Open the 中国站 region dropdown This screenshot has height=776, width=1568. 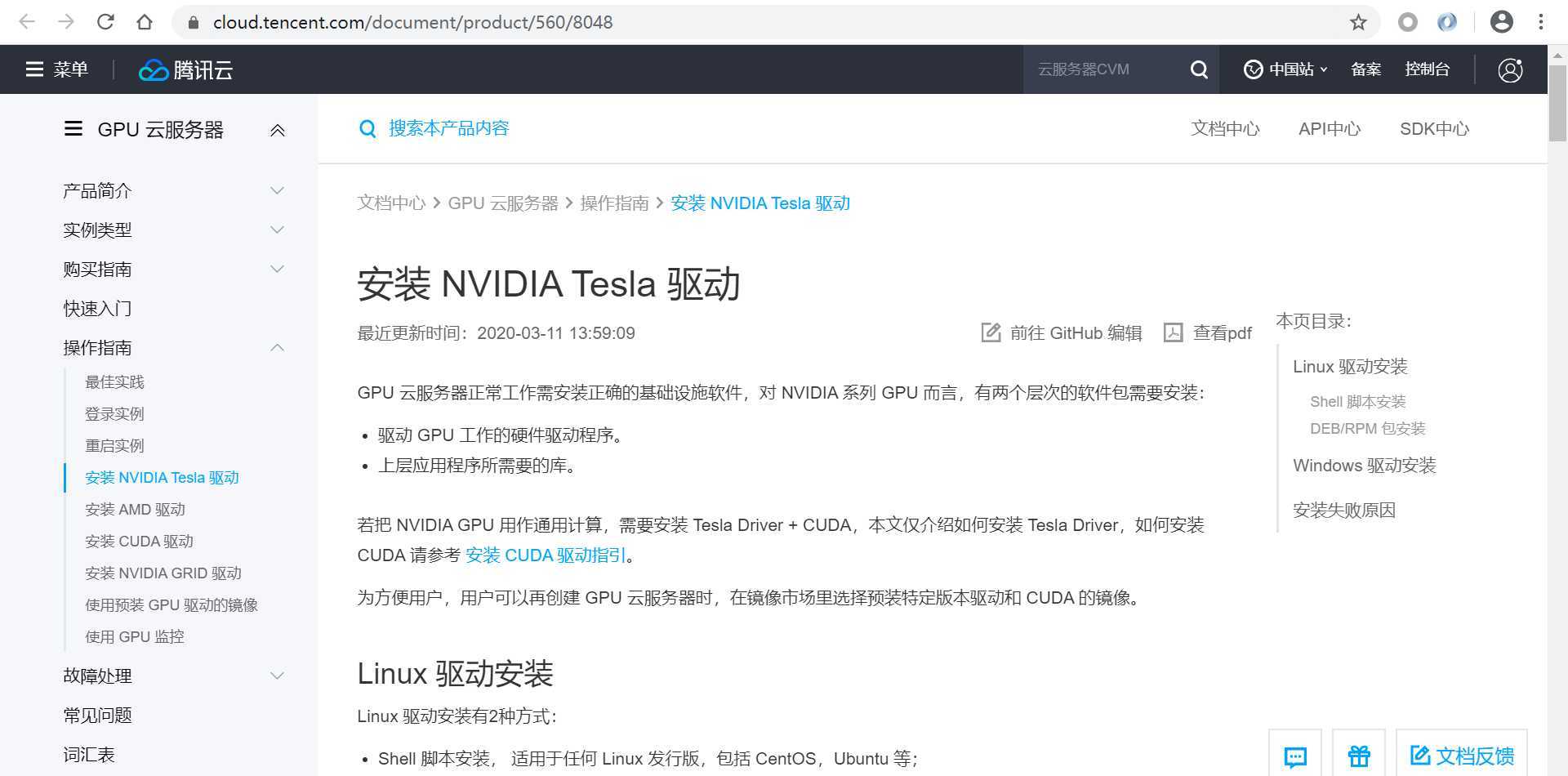1285,69
